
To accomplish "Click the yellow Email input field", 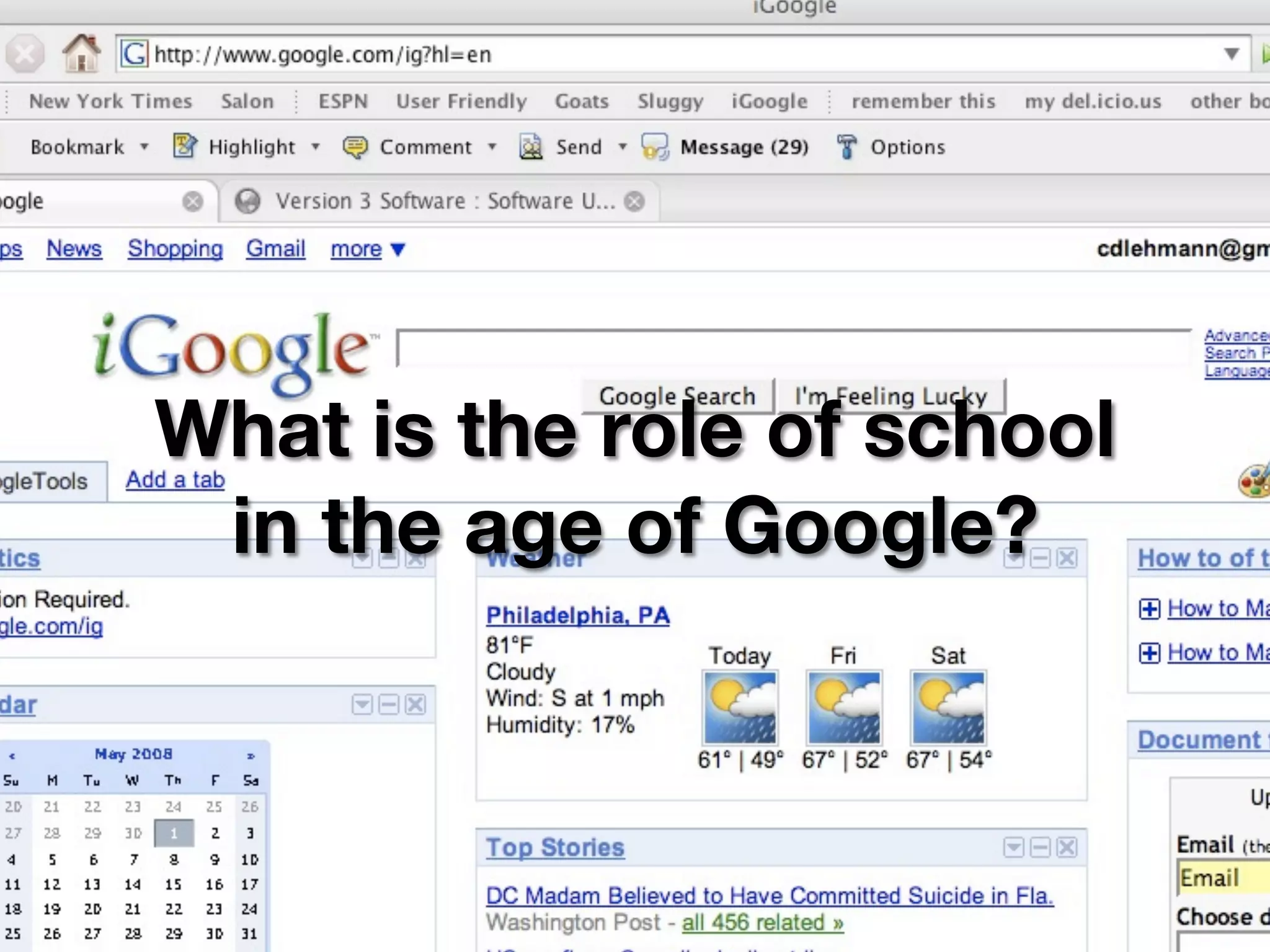I will [x=1224, y=878].
